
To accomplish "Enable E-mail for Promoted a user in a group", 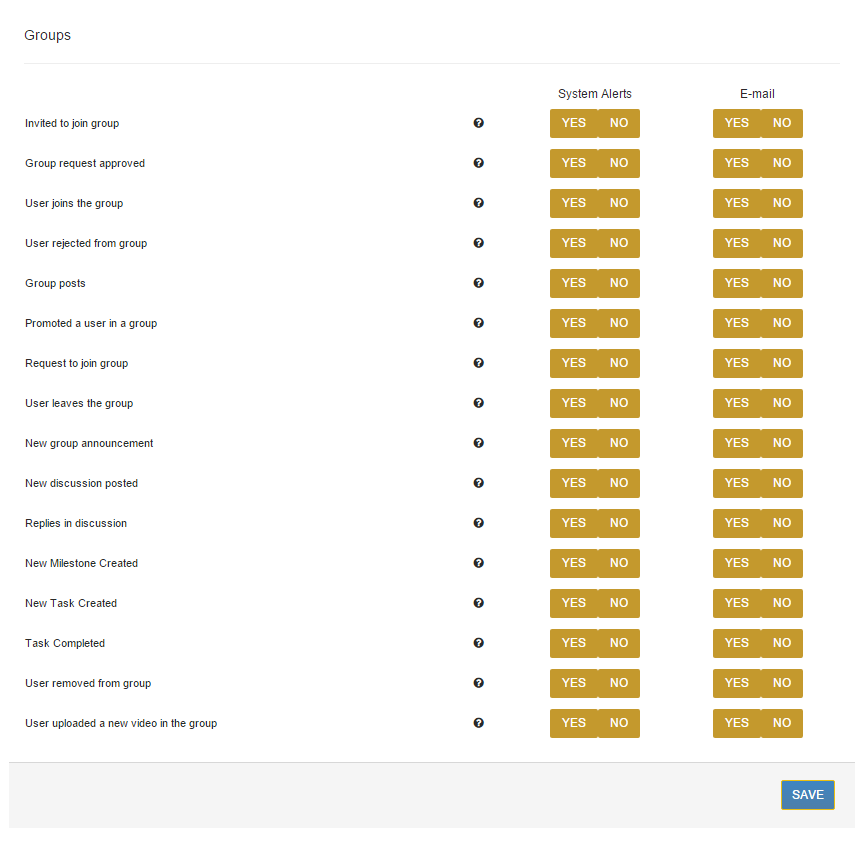I will click(x=737, y=323).
